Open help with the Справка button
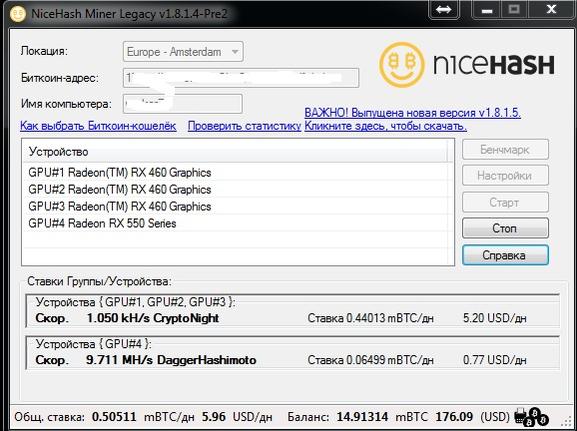 (505, 255)
